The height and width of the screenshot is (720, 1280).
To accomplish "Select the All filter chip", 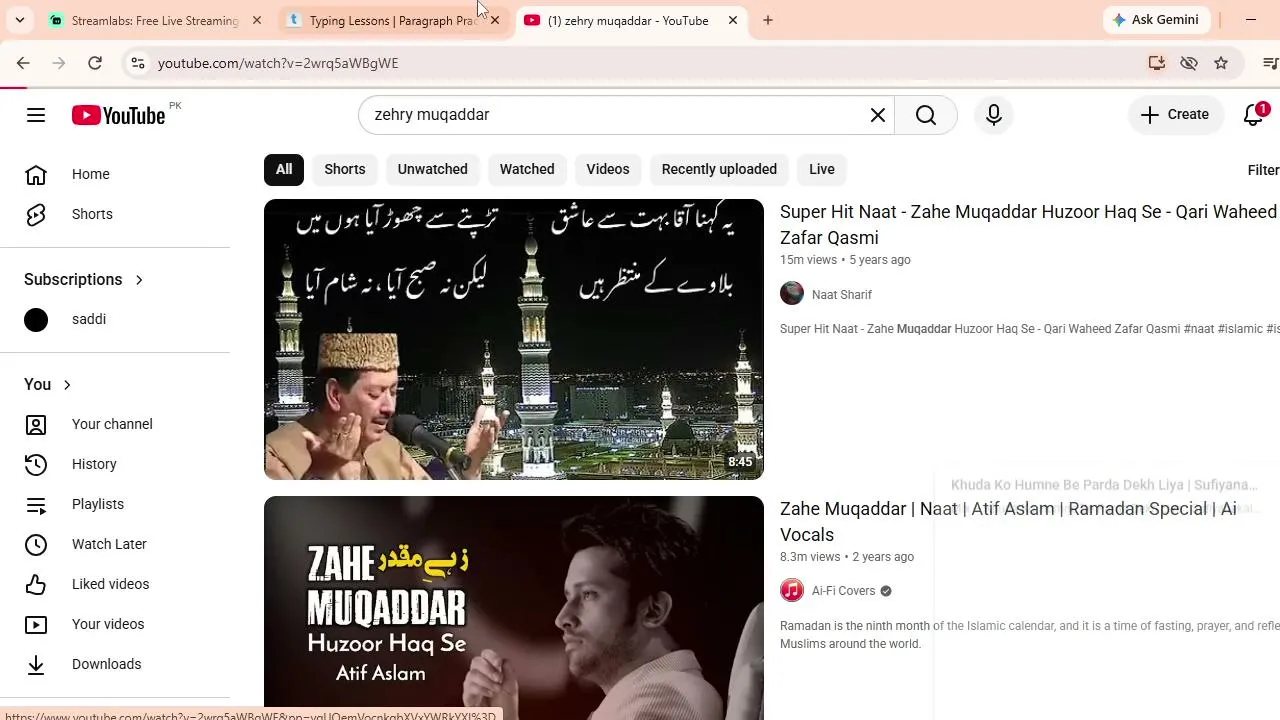I will tap(284, 169).
